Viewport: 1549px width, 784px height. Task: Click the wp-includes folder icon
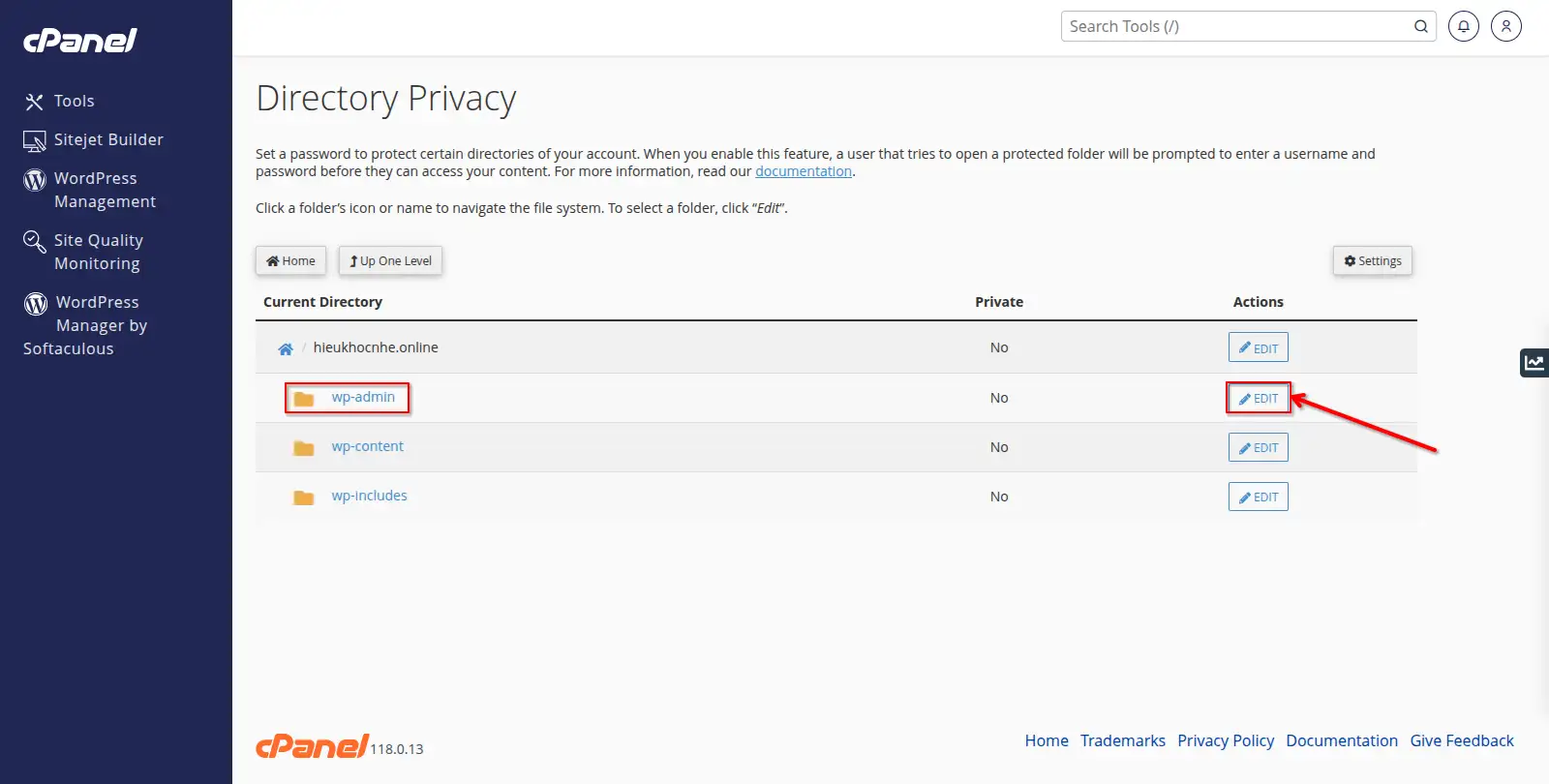click(304, 498)
